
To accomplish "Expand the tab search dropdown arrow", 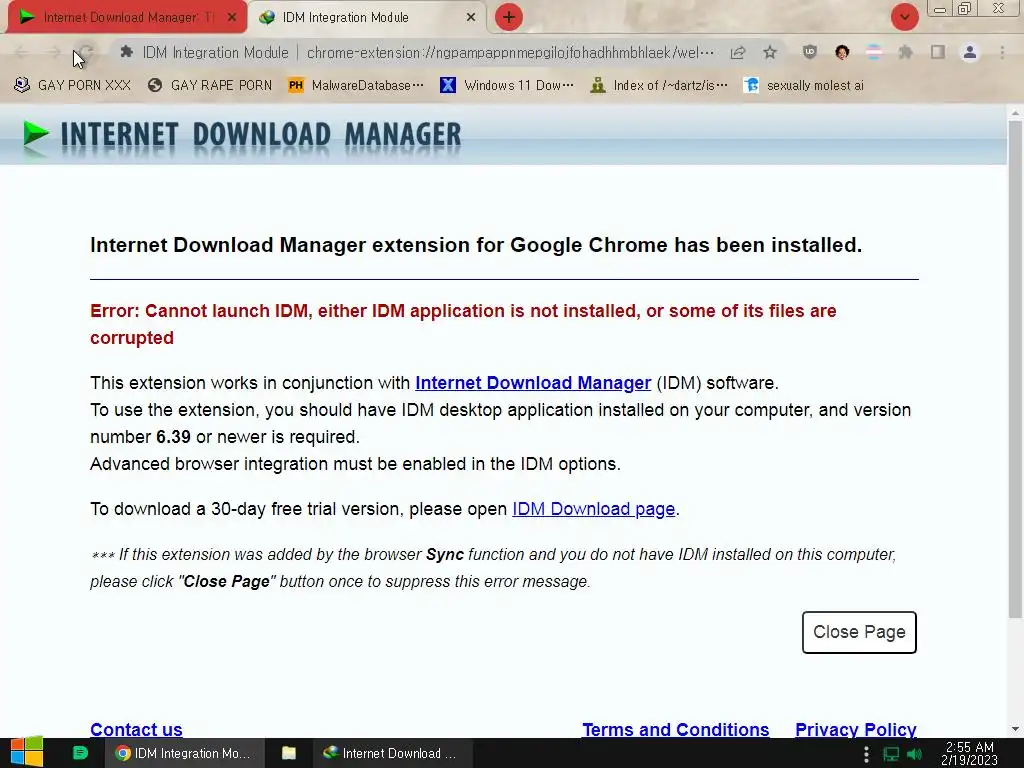I will (x=904, y=17).
